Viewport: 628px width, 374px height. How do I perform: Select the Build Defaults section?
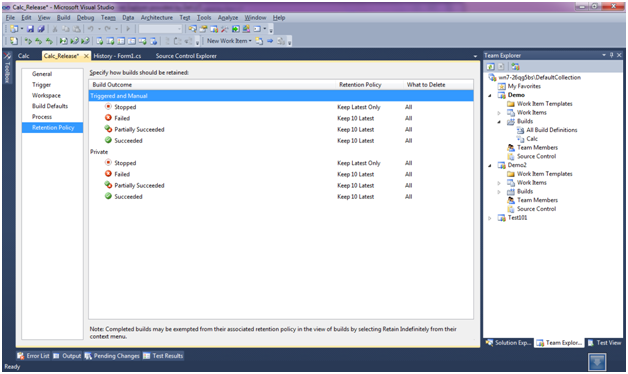pos(50,106)
